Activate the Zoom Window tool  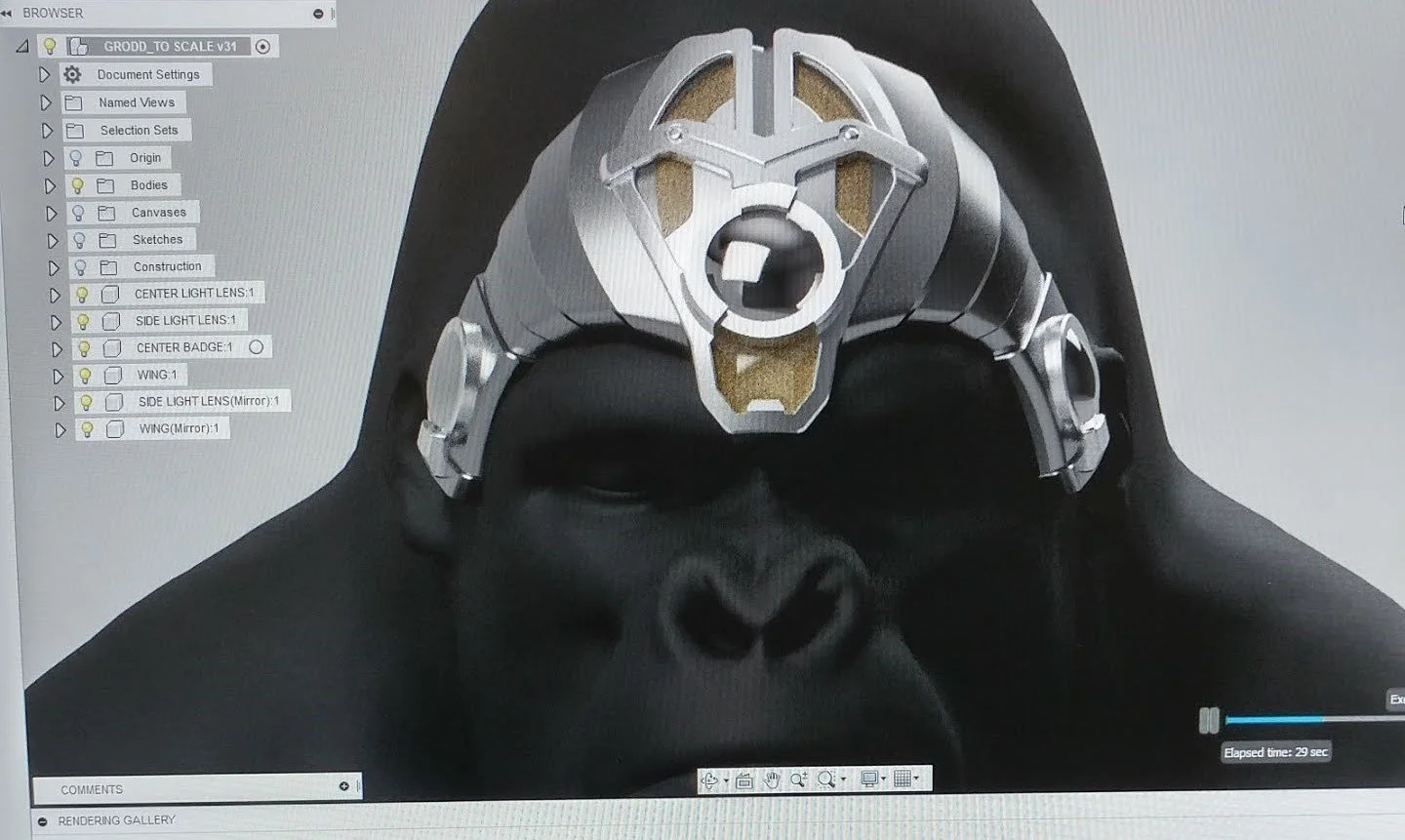coord(824,780)
